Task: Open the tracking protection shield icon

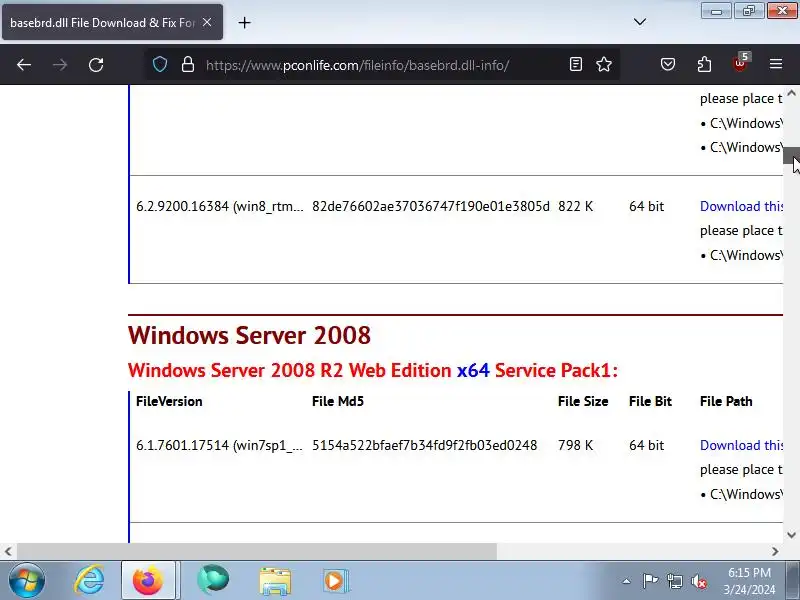Action: [x=160, y=64]
